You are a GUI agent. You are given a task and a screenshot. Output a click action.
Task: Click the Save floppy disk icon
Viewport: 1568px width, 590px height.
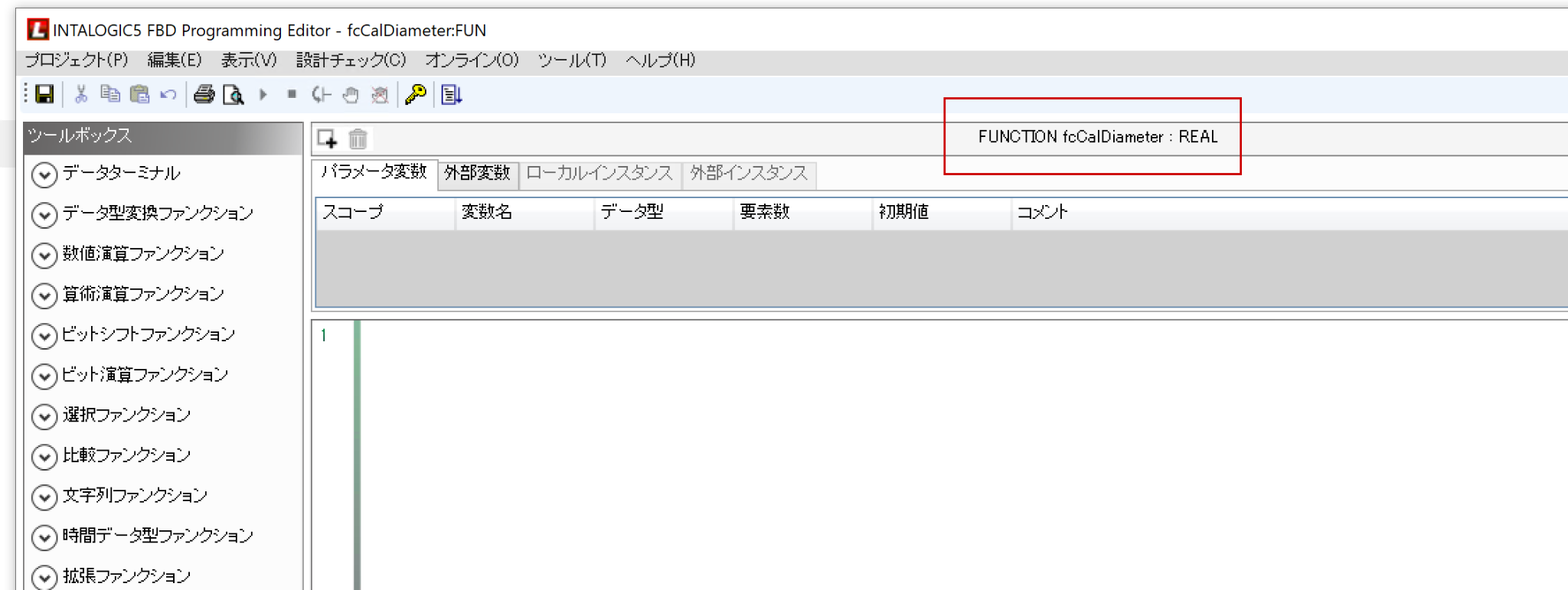click(x=44, y=94)
